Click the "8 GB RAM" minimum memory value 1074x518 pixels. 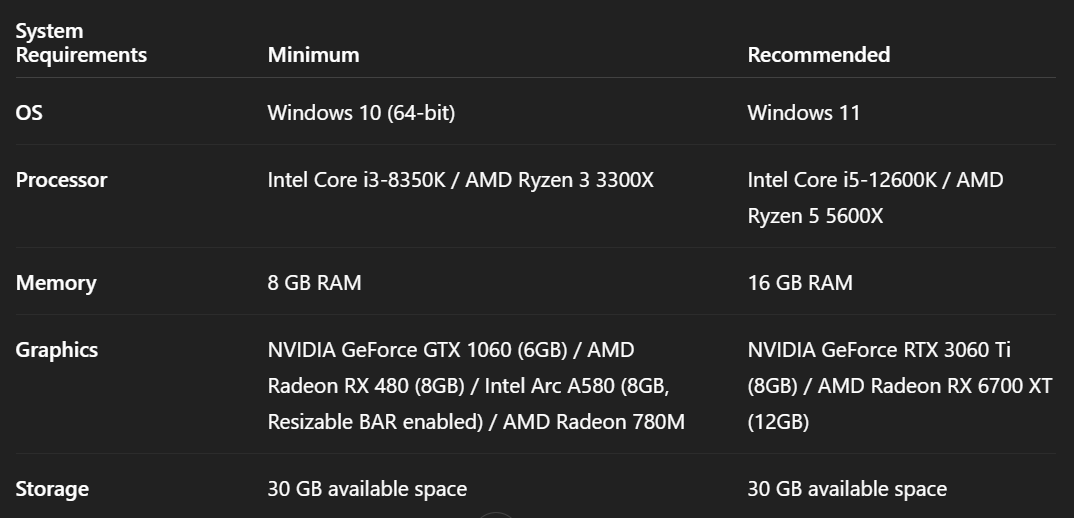pos(314,283)
